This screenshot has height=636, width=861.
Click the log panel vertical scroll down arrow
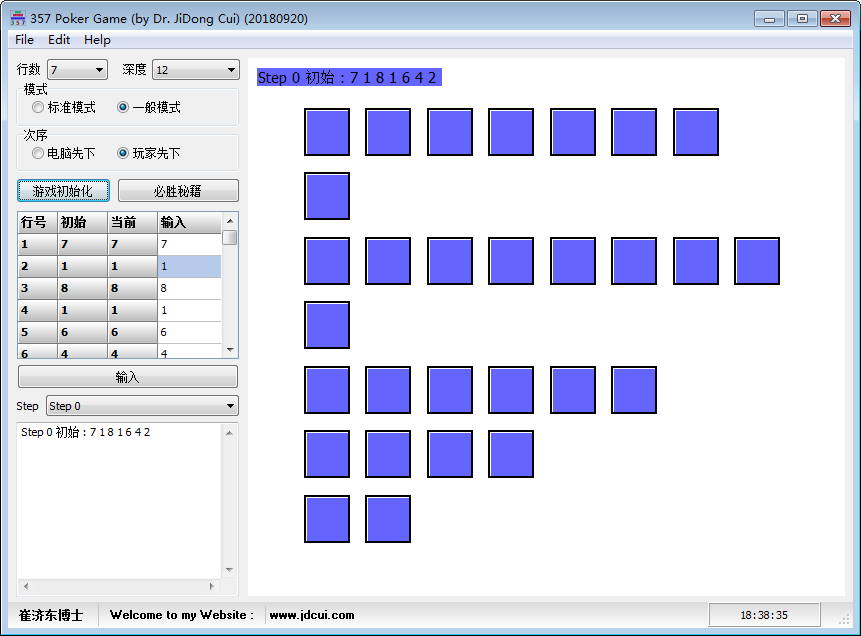coord(230,570)
